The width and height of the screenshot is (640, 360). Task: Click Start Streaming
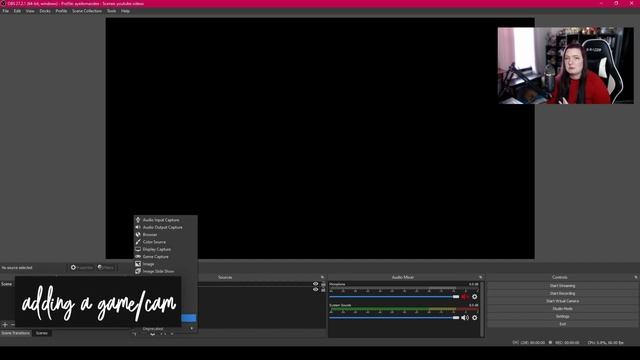click(x=562, y=286)
